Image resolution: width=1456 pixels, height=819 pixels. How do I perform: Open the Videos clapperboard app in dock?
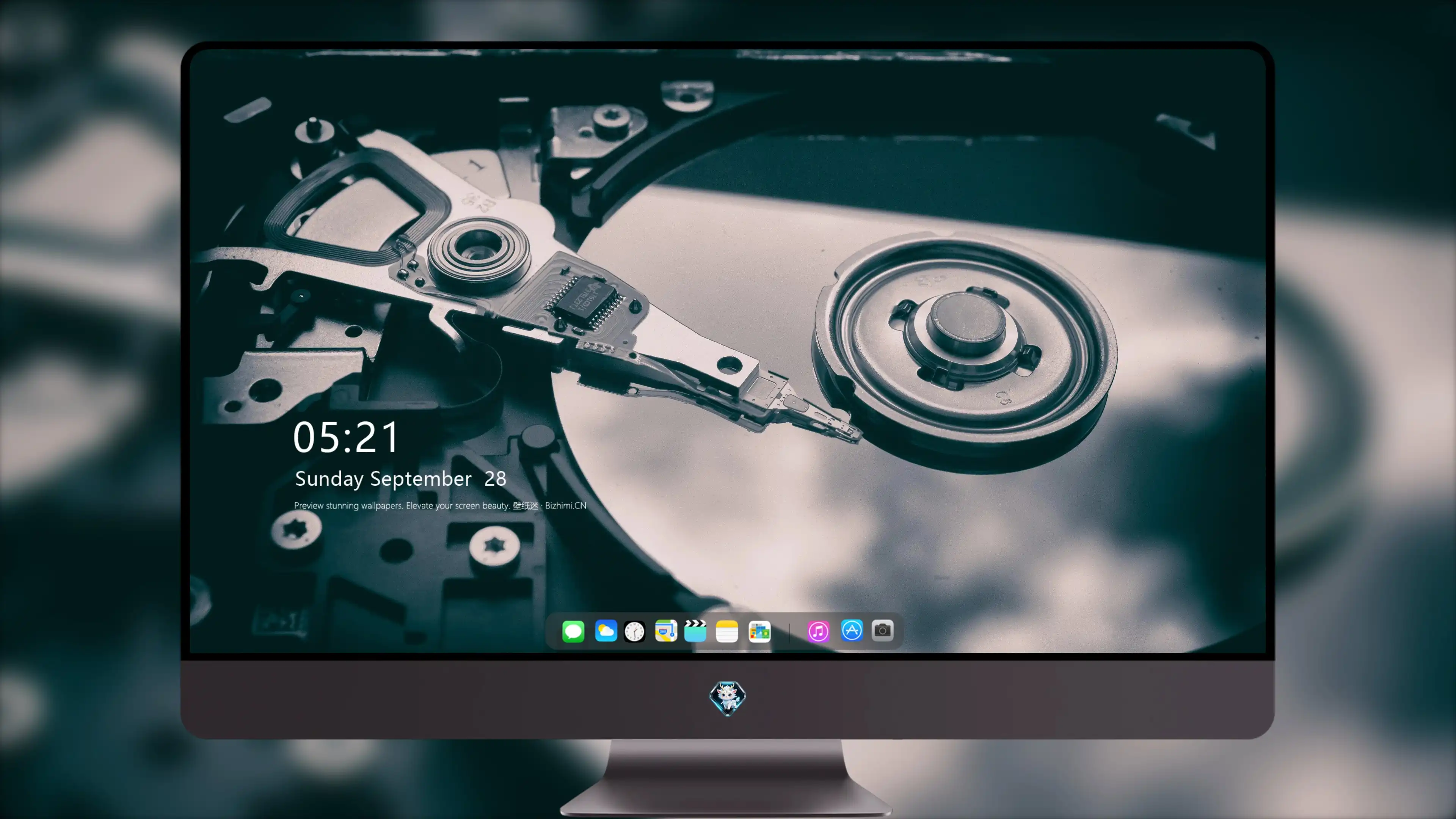[x=695, y=631]
